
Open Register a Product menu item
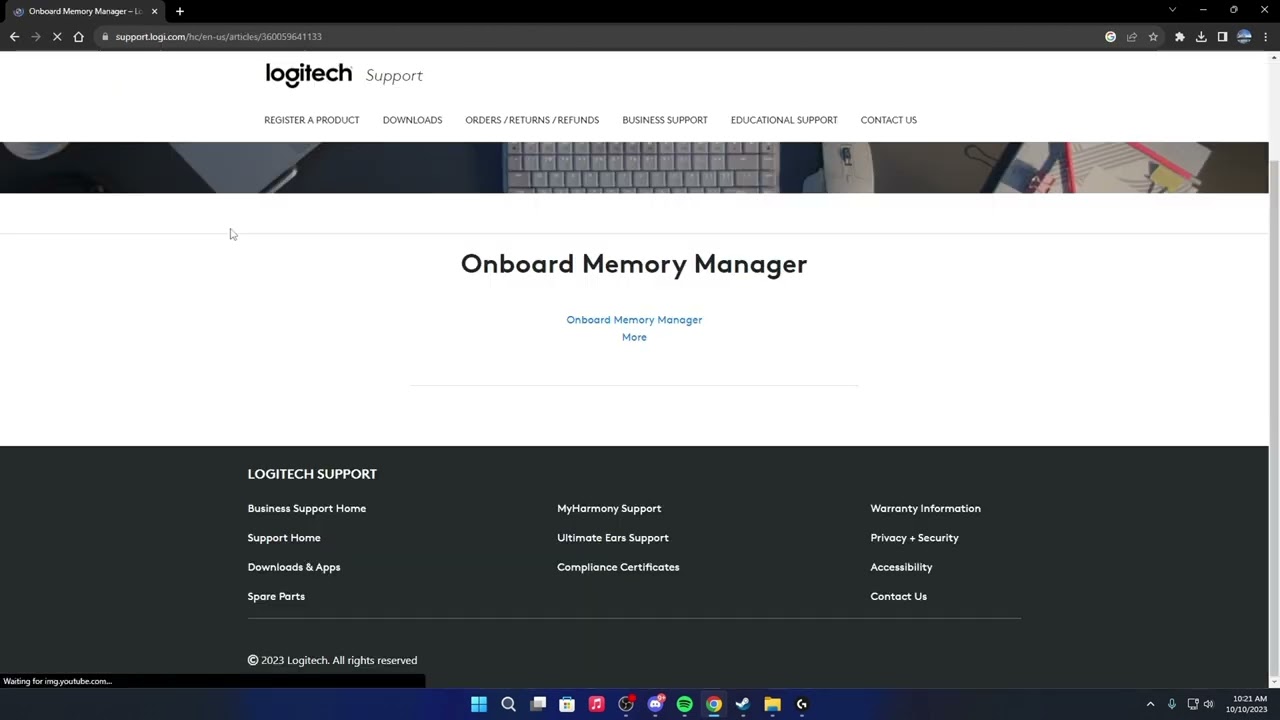[x=311, y=120]
